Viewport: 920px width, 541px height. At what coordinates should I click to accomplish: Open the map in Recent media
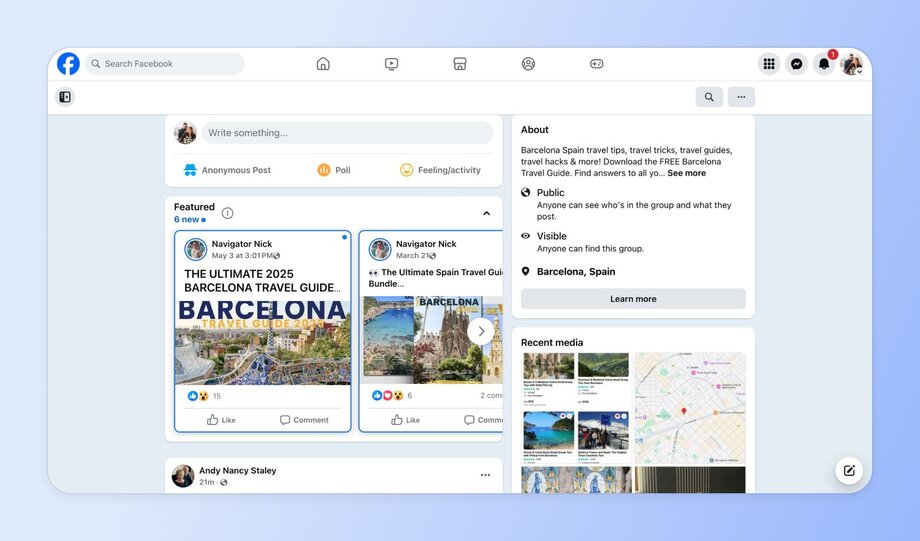pos(690,408)
